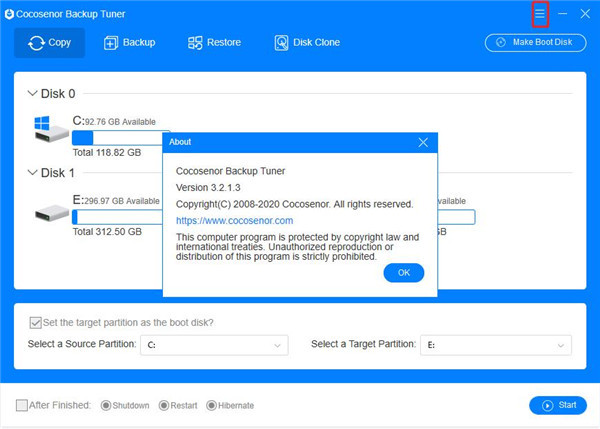Viewport: 600px width, 429px height.
Task: Click the 'Version 3.2.1.3' text
Action: click(x=208, y=188)
